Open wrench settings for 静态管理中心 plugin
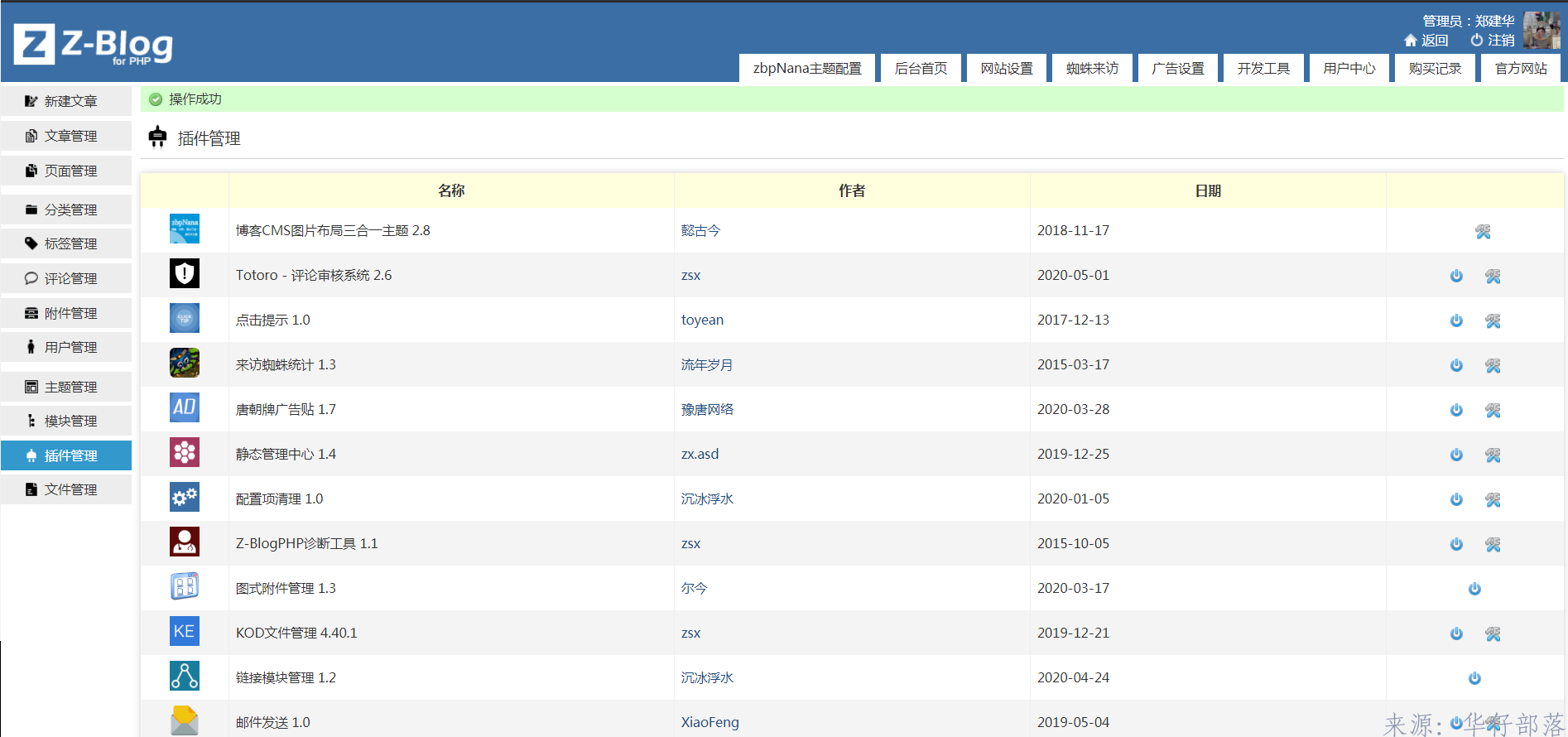Viewport: 1568px width, 737px height. tap(1493, 455)
